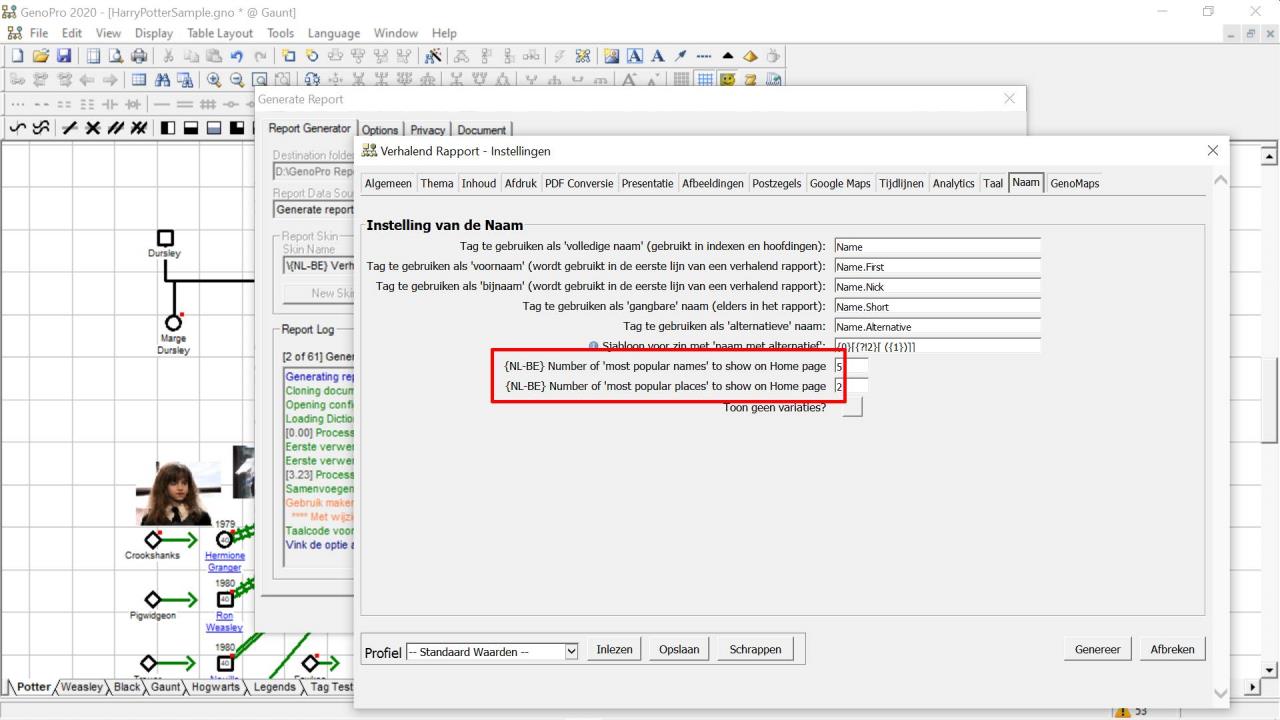Click the Genereer button
Image resolution: width=1280 pixels, height=720 pixels.
[x=1097, y=649]
